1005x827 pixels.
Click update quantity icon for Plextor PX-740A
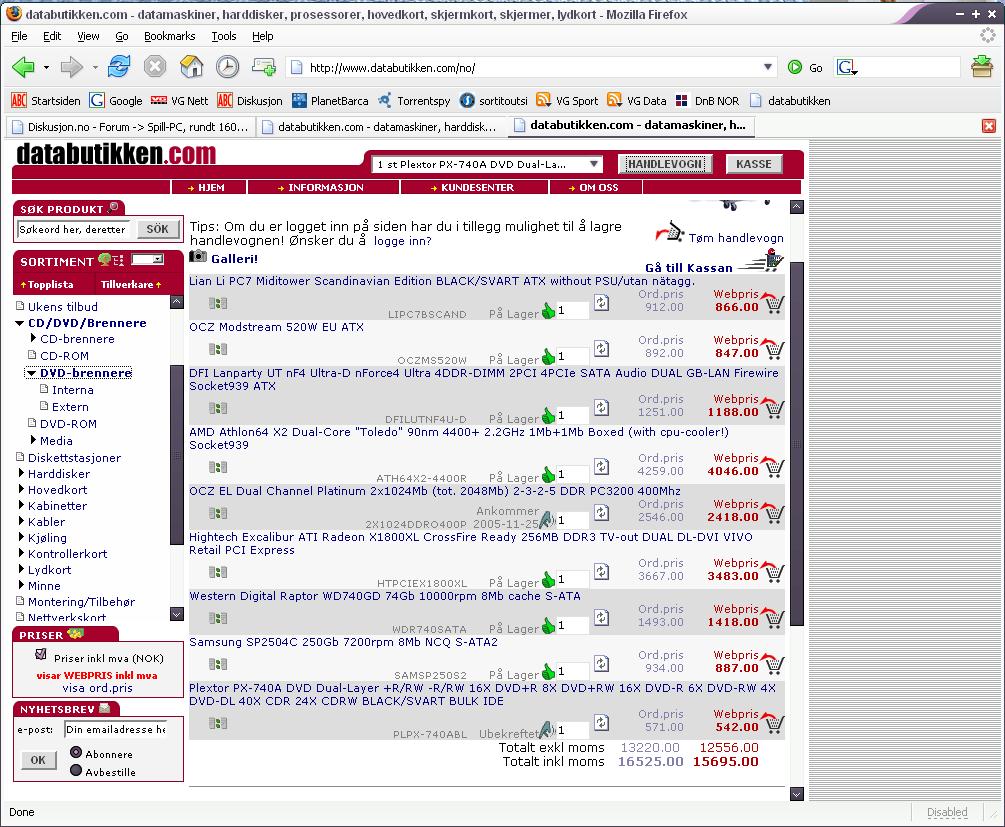pyautogui.click(x=601, y=723)
